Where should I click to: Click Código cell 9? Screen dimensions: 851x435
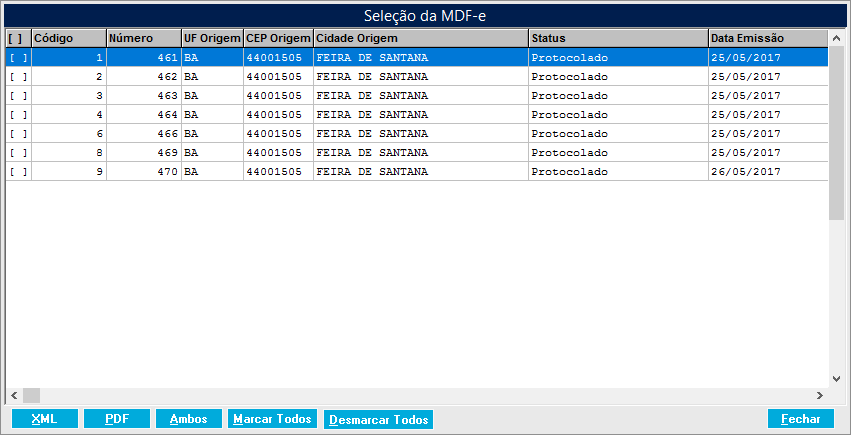pyautogui.click(x=69, y=171)
